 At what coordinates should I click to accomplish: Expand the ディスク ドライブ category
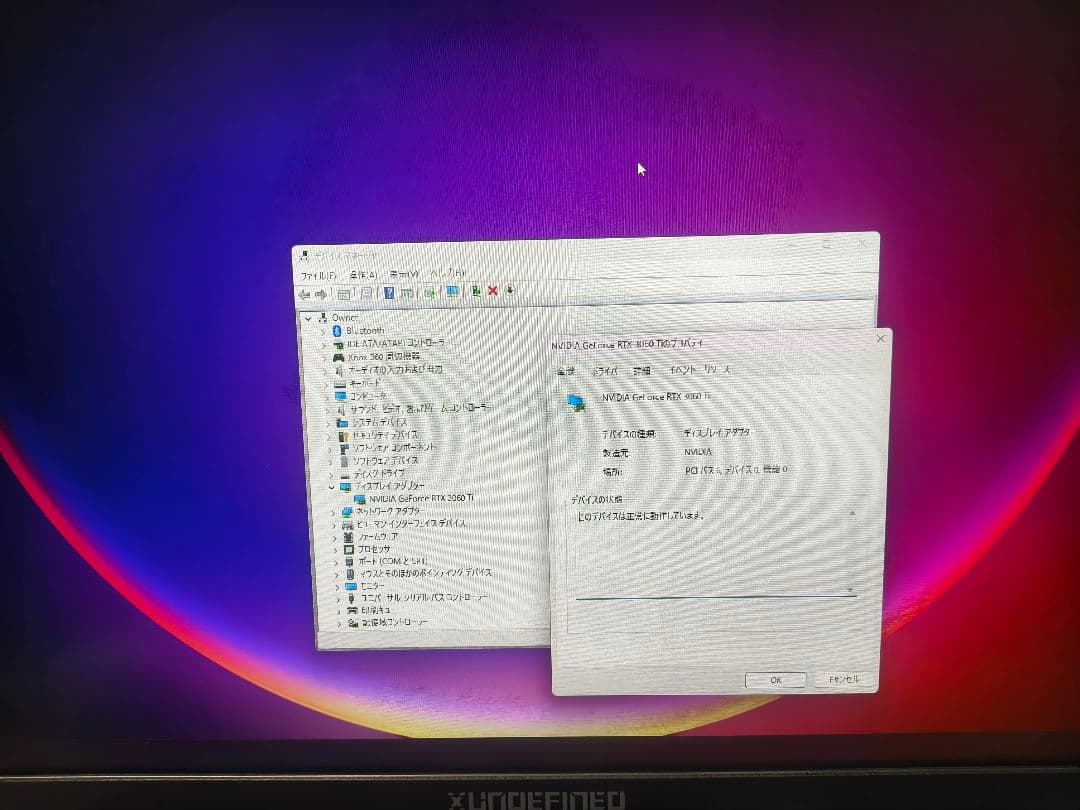point(331,475)
